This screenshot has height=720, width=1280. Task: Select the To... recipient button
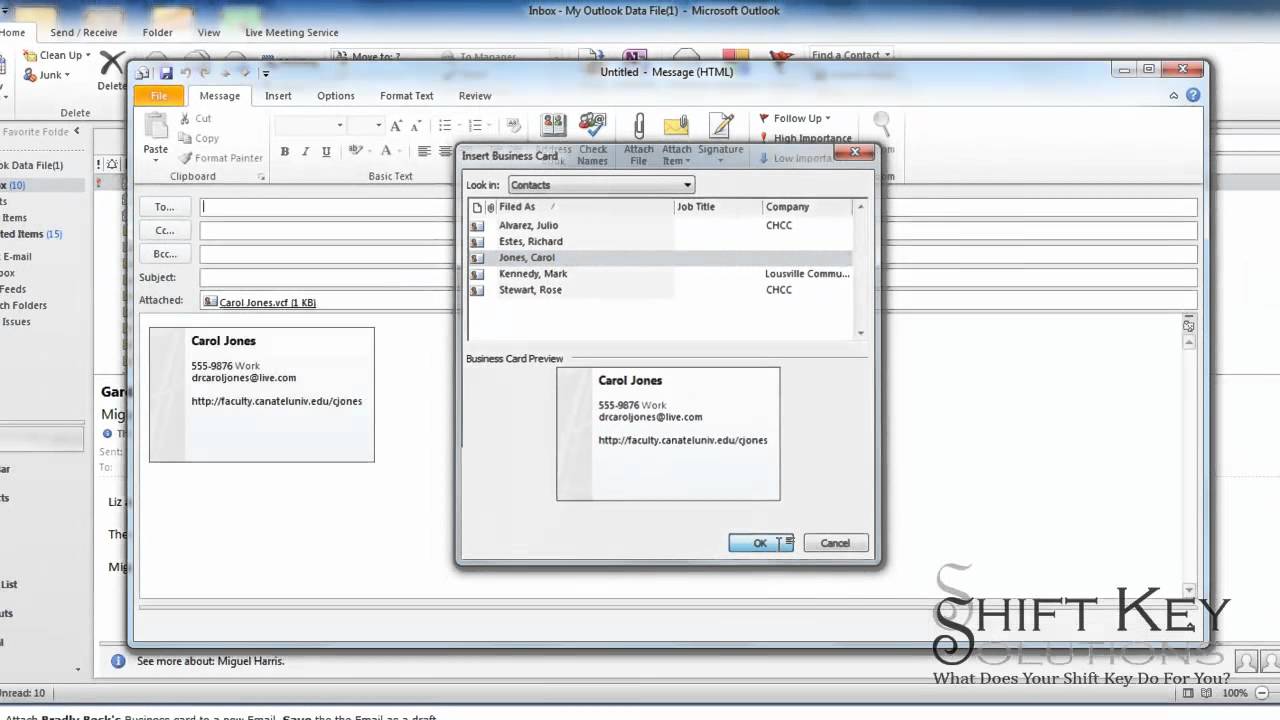tap(164, 207)
